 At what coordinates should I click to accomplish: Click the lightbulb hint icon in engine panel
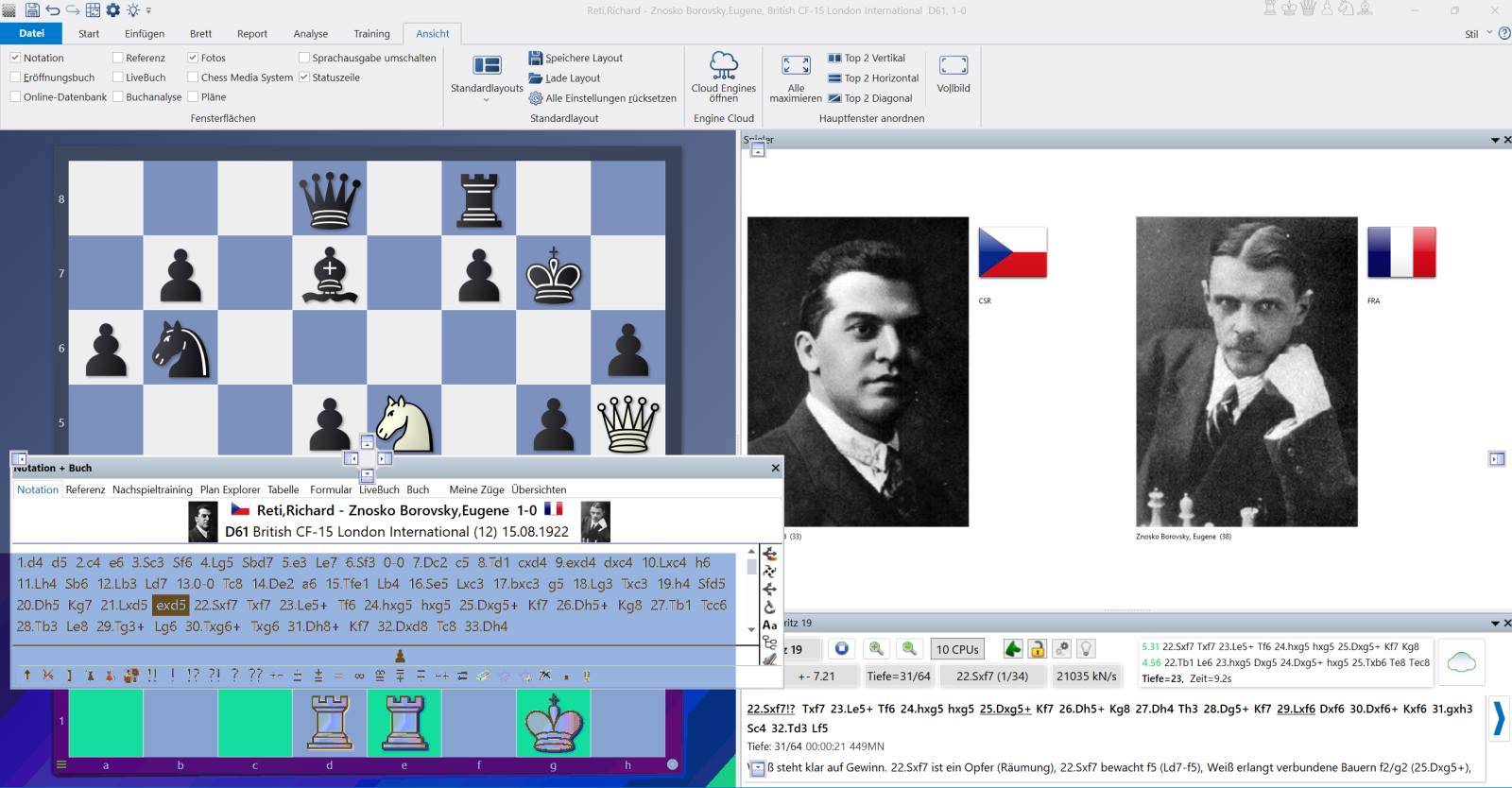coord(1087,648)
